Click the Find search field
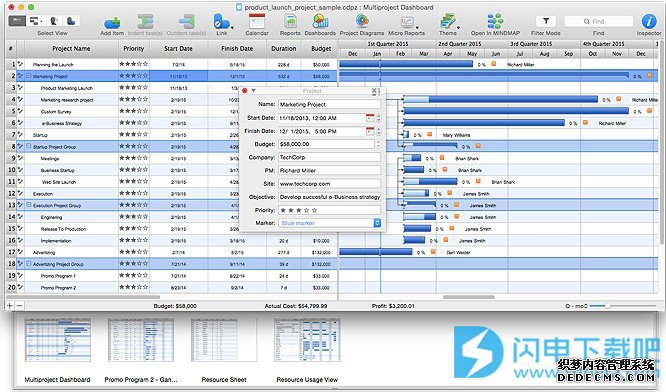666x392 pixels. [598, 21]
